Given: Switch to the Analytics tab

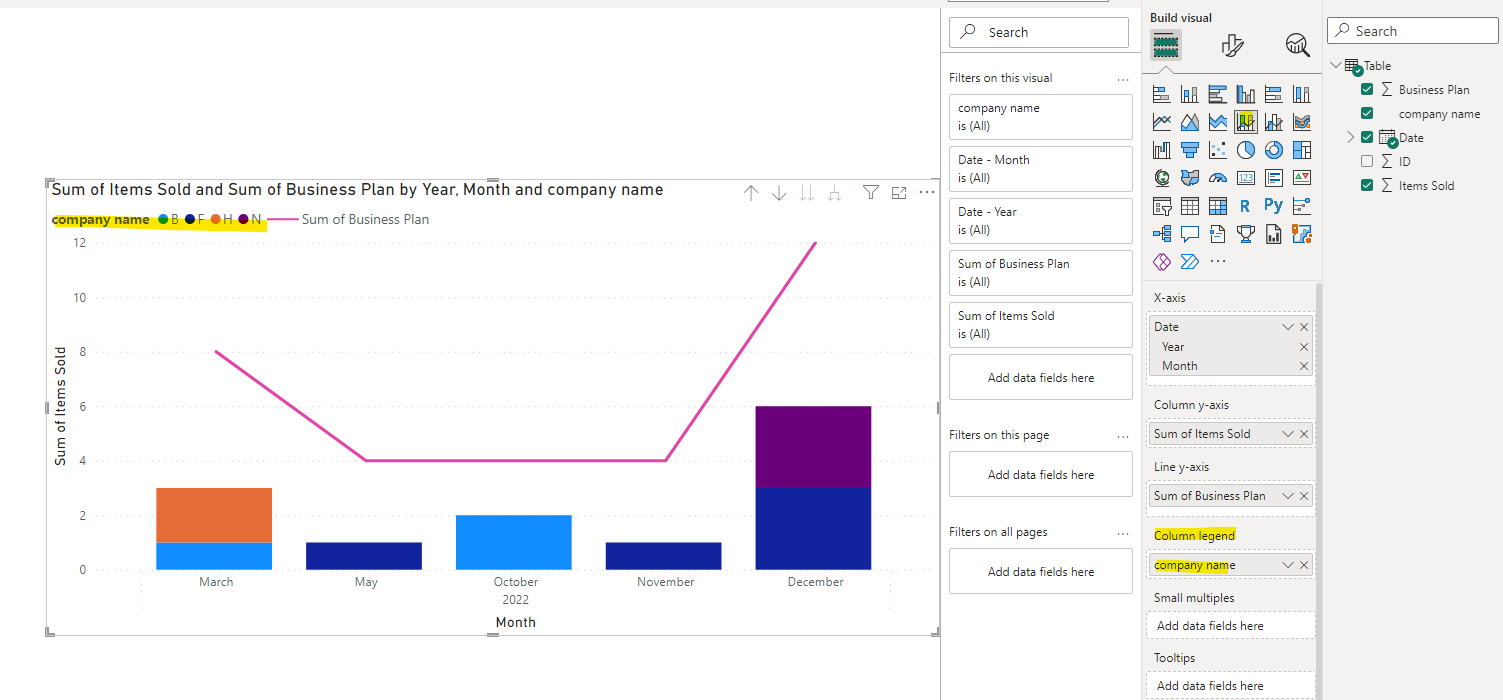Looking at the screenshot, I should pos(1298,45).
